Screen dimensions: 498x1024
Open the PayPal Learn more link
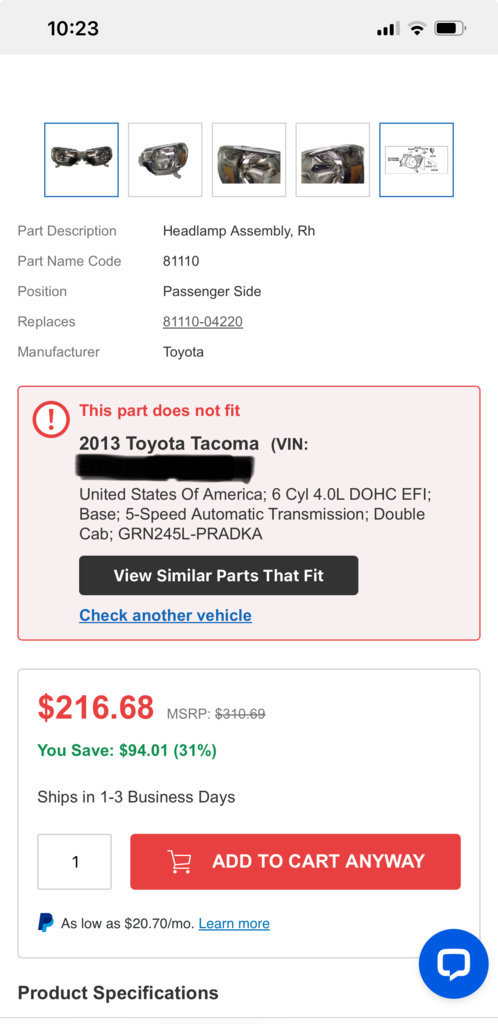(x=234, y=923)
